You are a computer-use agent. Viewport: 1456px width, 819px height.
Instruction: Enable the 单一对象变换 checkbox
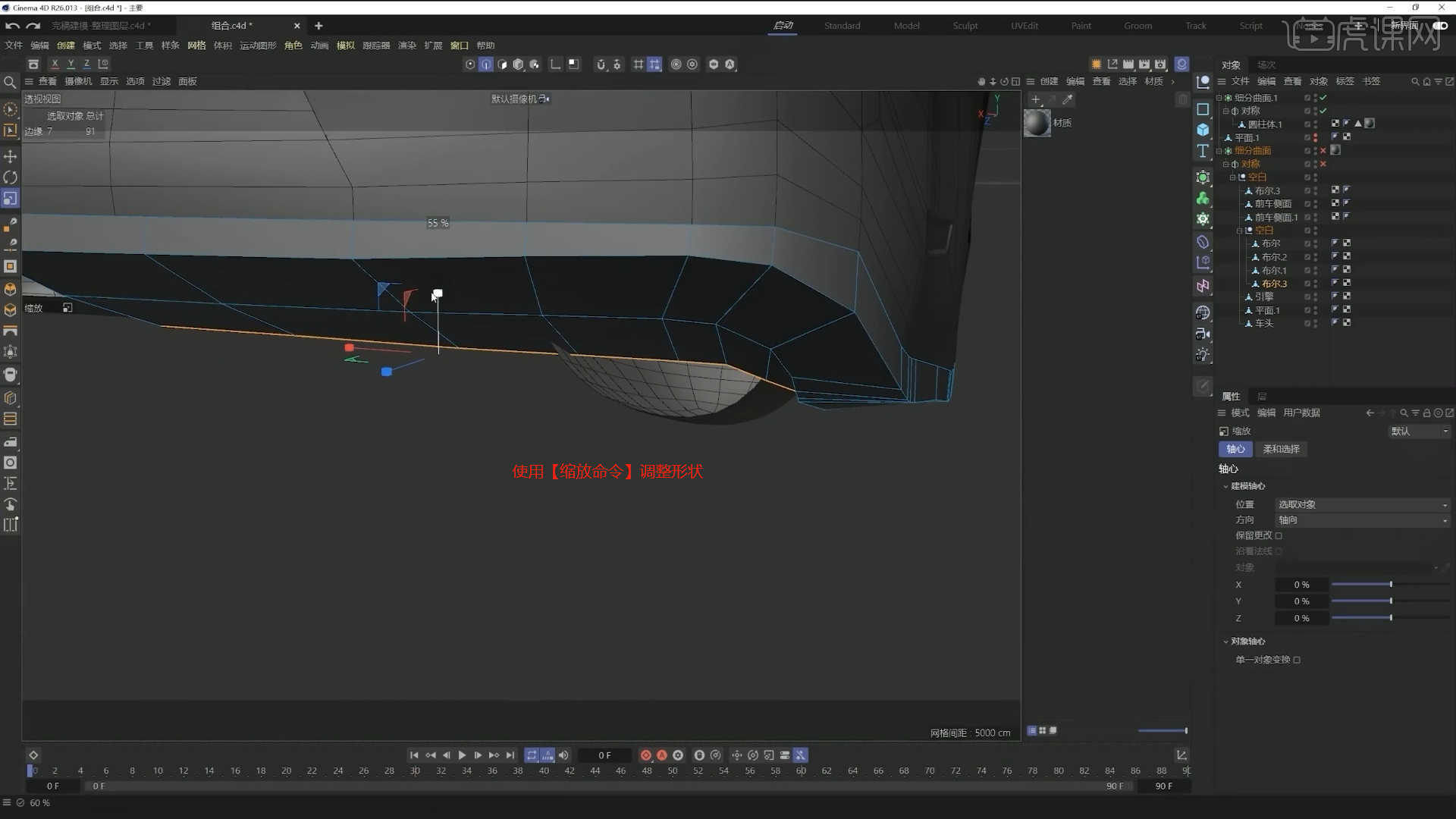click(x=1297, y=660)
